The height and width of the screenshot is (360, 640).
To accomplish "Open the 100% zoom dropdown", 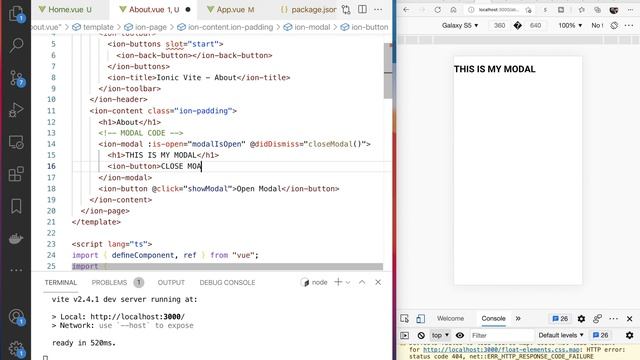I will pyautogui.click(x=570, y=25).
